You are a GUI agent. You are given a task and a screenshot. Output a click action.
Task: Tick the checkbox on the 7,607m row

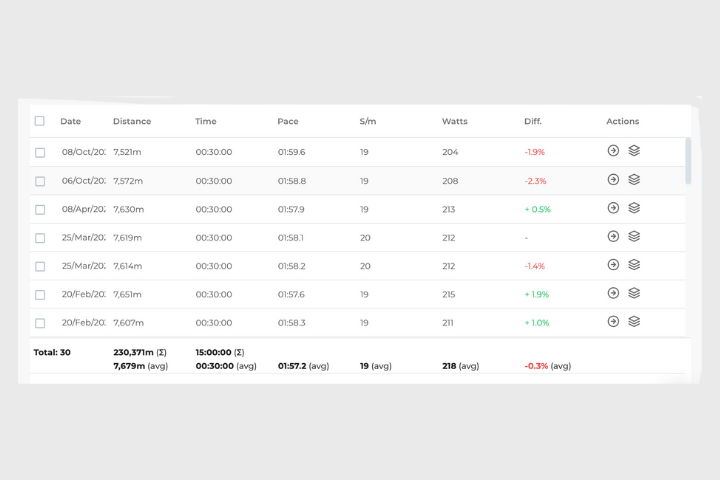point(40,323)
